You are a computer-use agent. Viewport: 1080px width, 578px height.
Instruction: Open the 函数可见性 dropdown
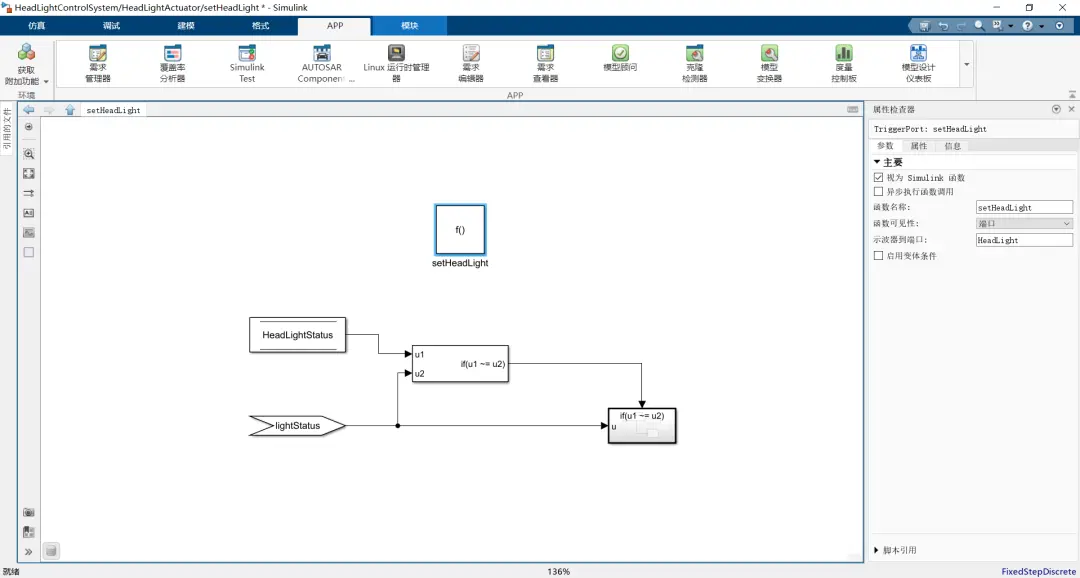(1024, 224)
